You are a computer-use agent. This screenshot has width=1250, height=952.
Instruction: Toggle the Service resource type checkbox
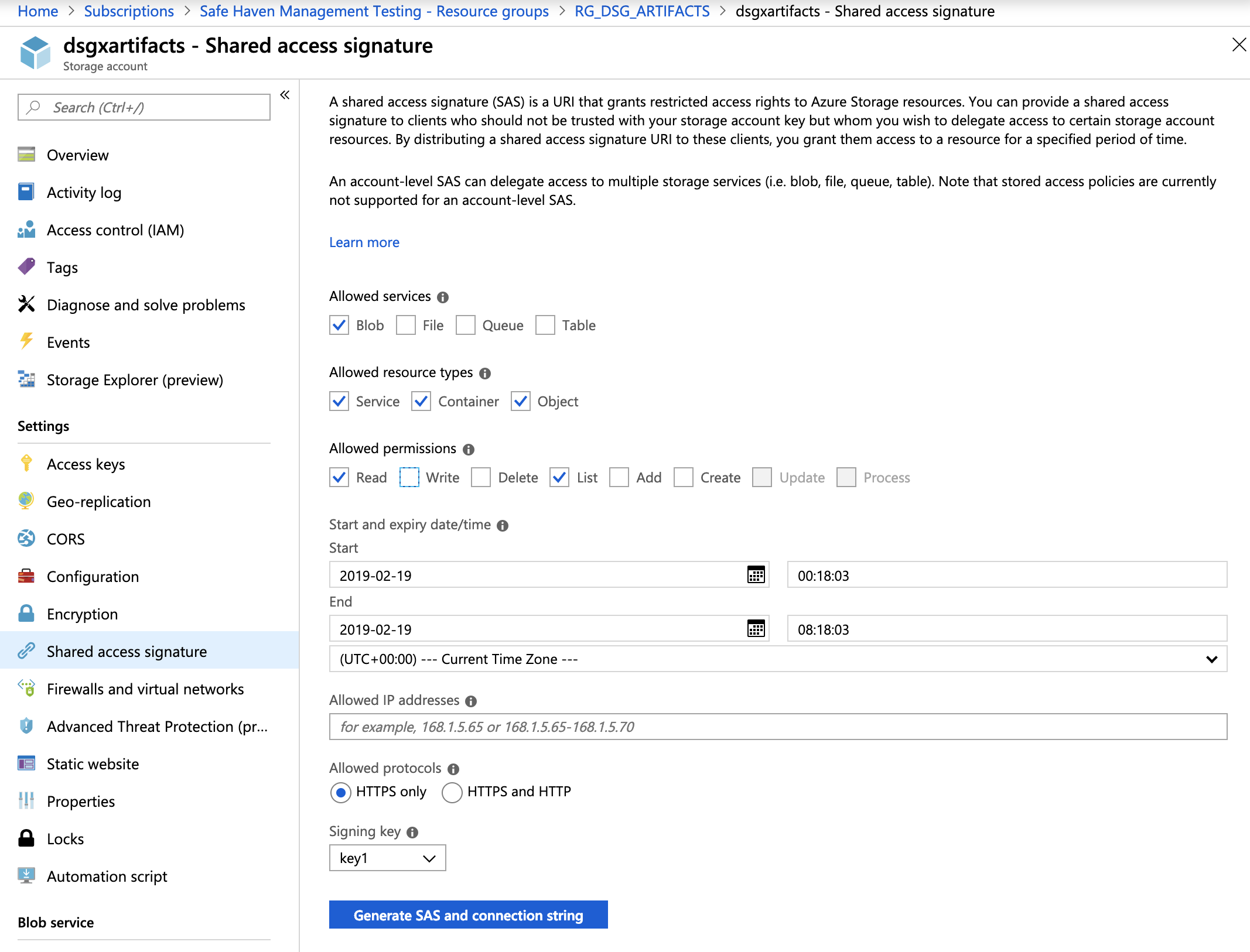point(339,401)
